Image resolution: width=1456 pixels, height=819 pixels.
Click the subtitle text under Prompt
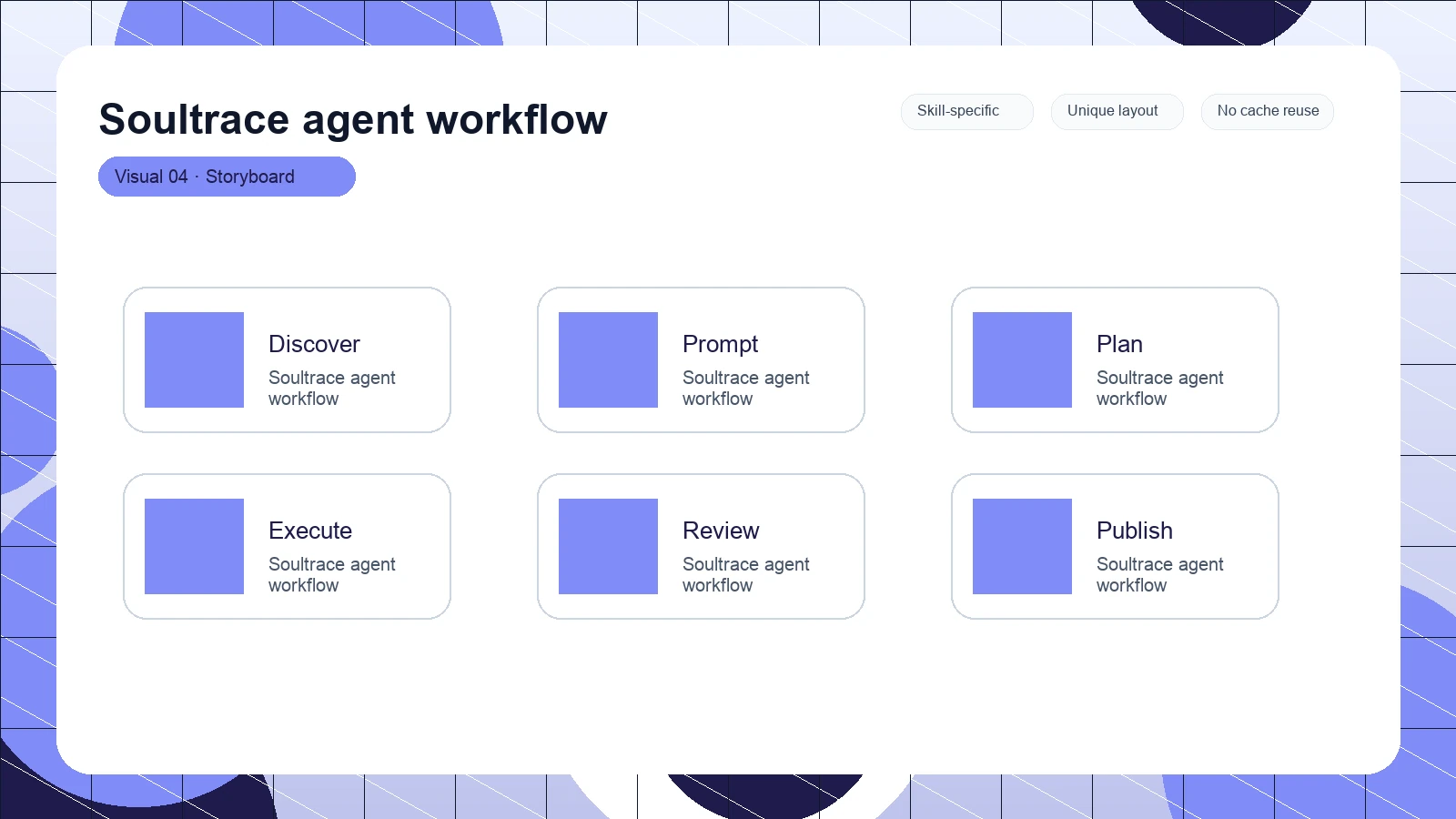[746, 388]
